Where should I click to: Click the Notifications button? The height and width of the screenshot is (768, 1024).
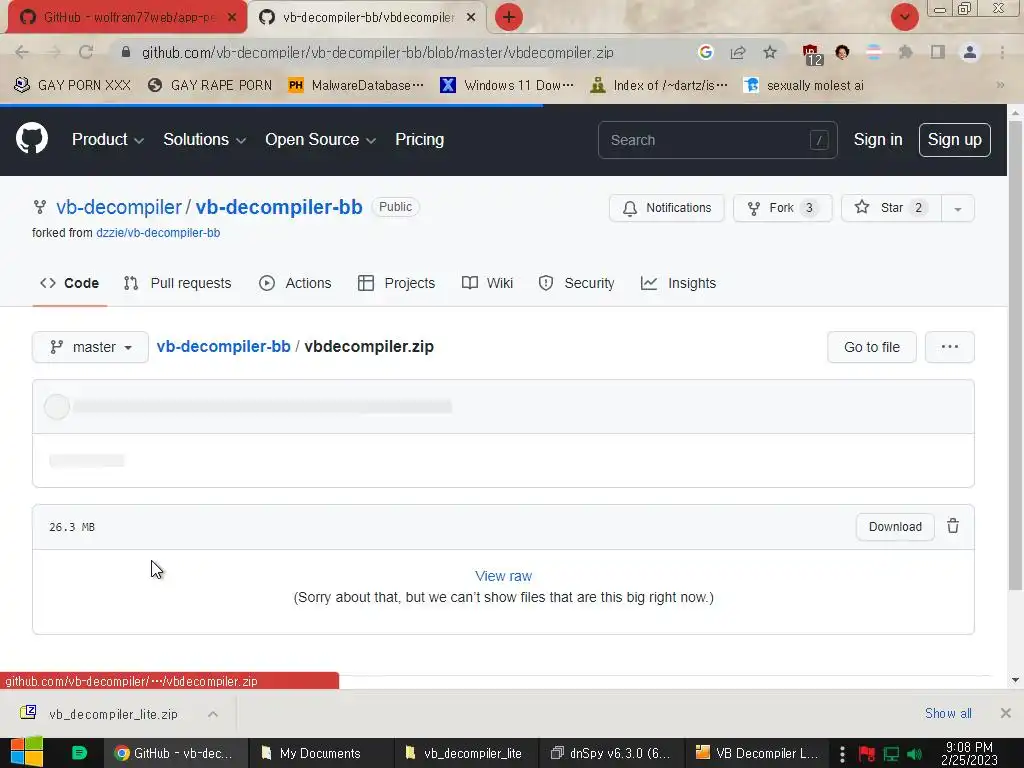(x=667, y=208)
